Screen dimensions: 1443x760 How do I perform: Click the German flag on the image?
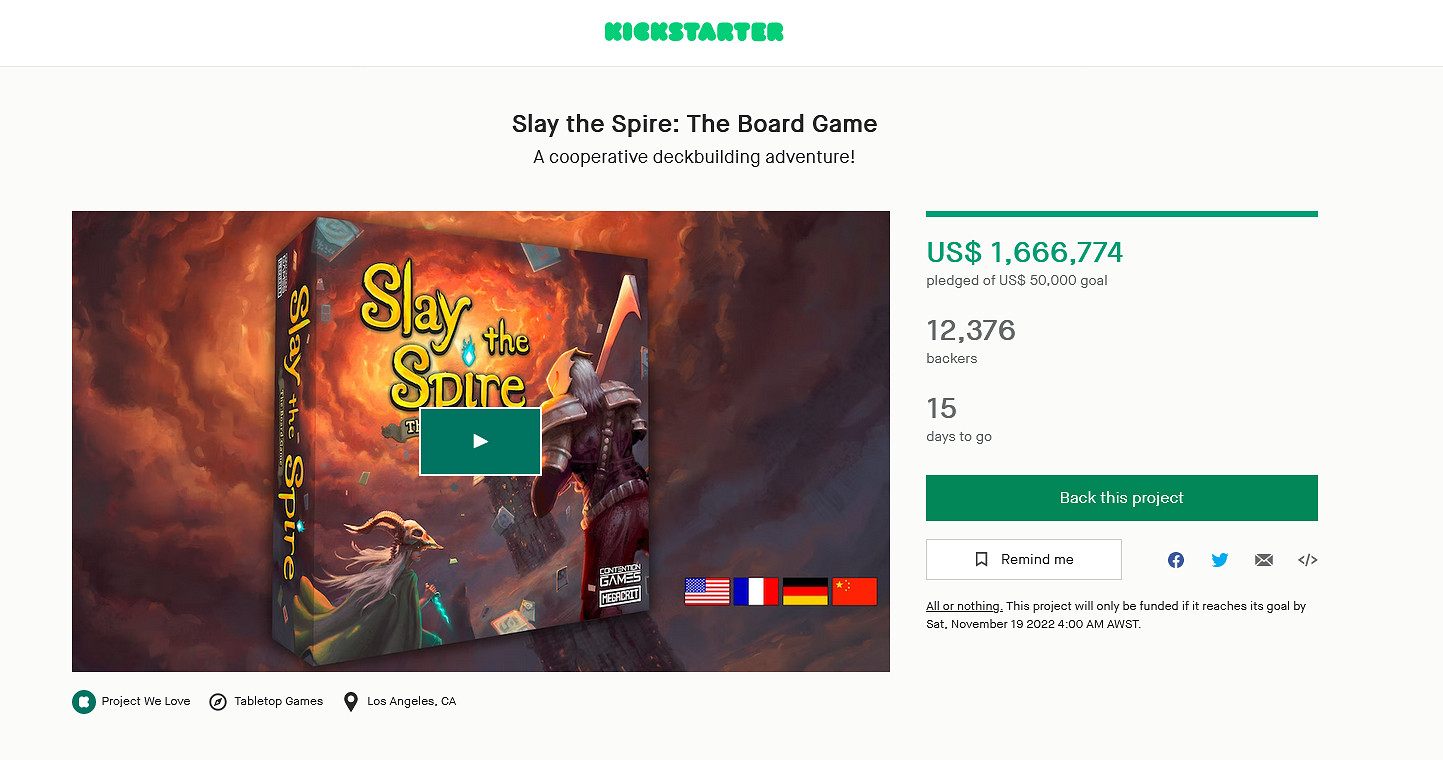(805, 592)
